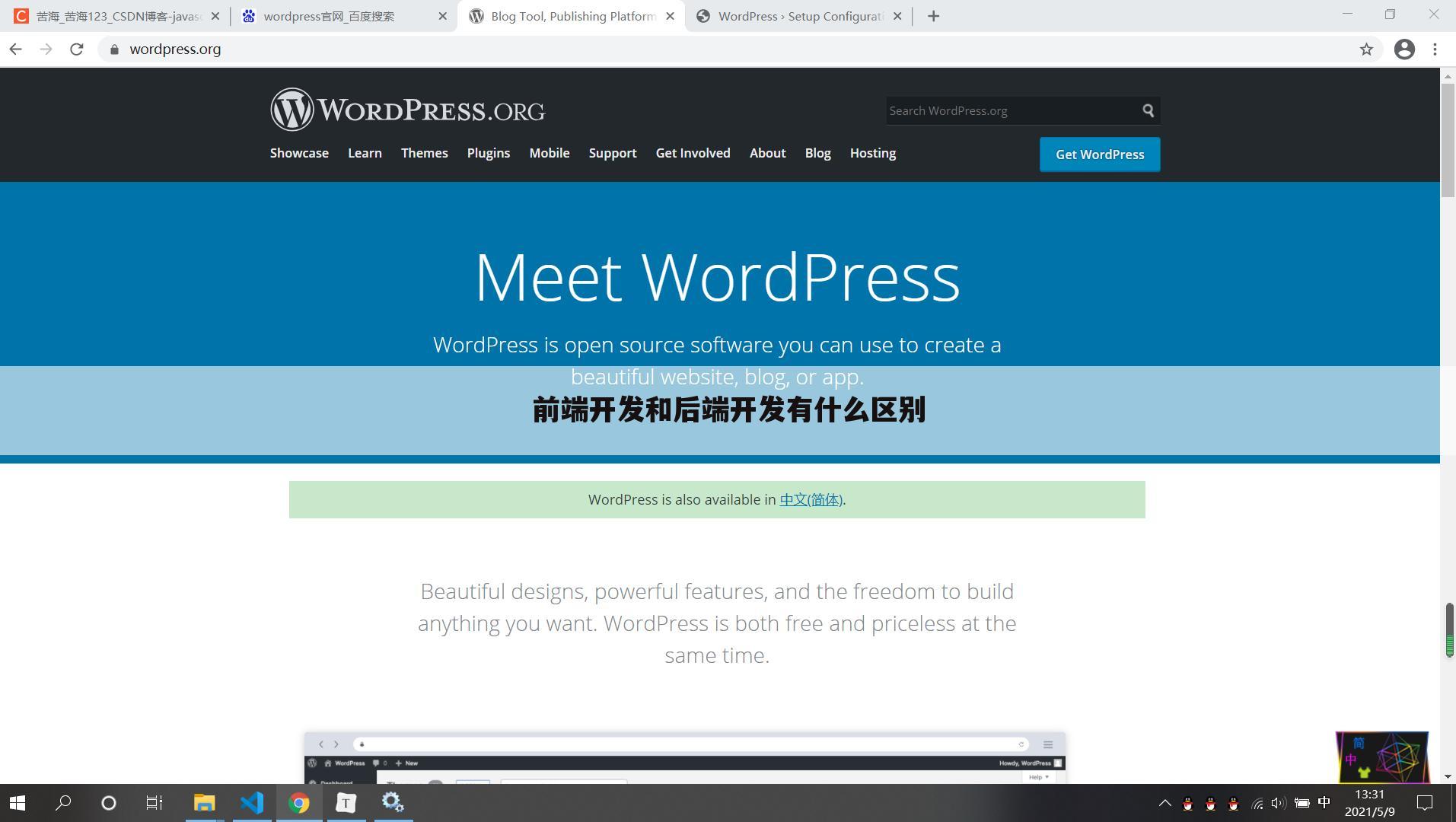Close the CSDN blog tab

click(215, 16)
